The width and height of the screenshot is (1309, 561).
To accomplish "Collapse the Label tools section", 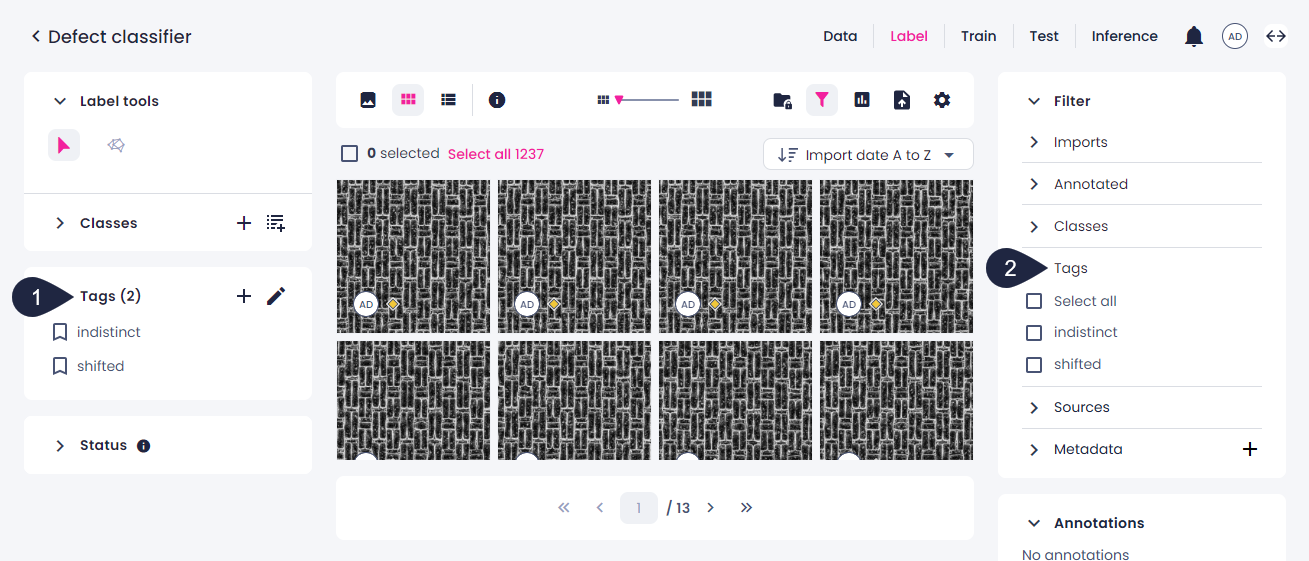I will pyautogui.click(x=60, y=102).
